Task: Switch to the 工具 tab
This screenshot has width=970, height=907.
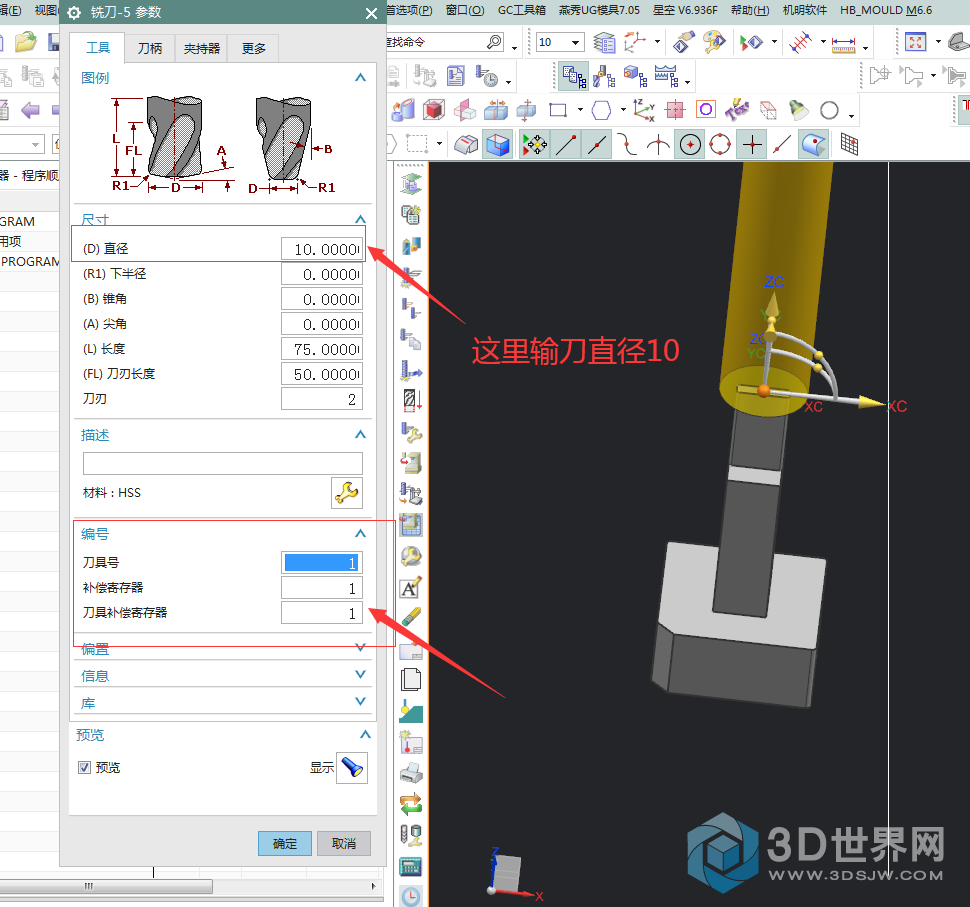Action: tap(98, 48)
